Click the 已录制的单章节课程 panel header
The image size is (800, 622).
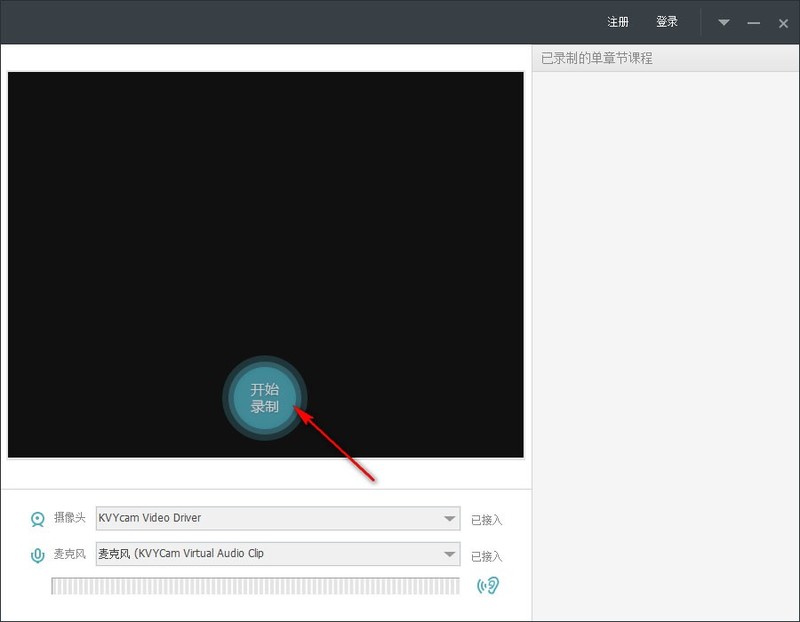pos(666,58)
